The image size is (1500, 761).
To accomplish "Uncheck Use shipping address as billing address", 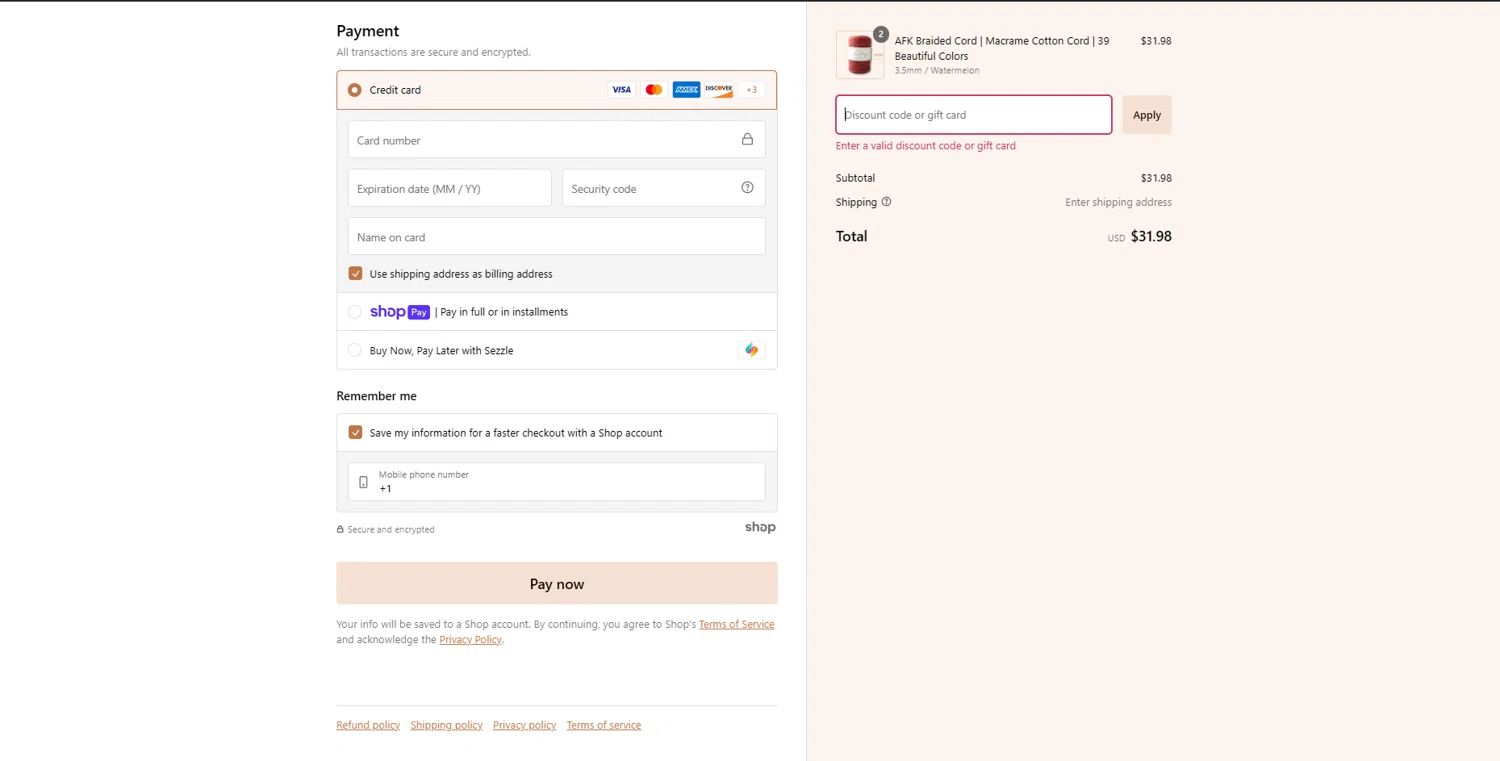I will pos(355,273).
